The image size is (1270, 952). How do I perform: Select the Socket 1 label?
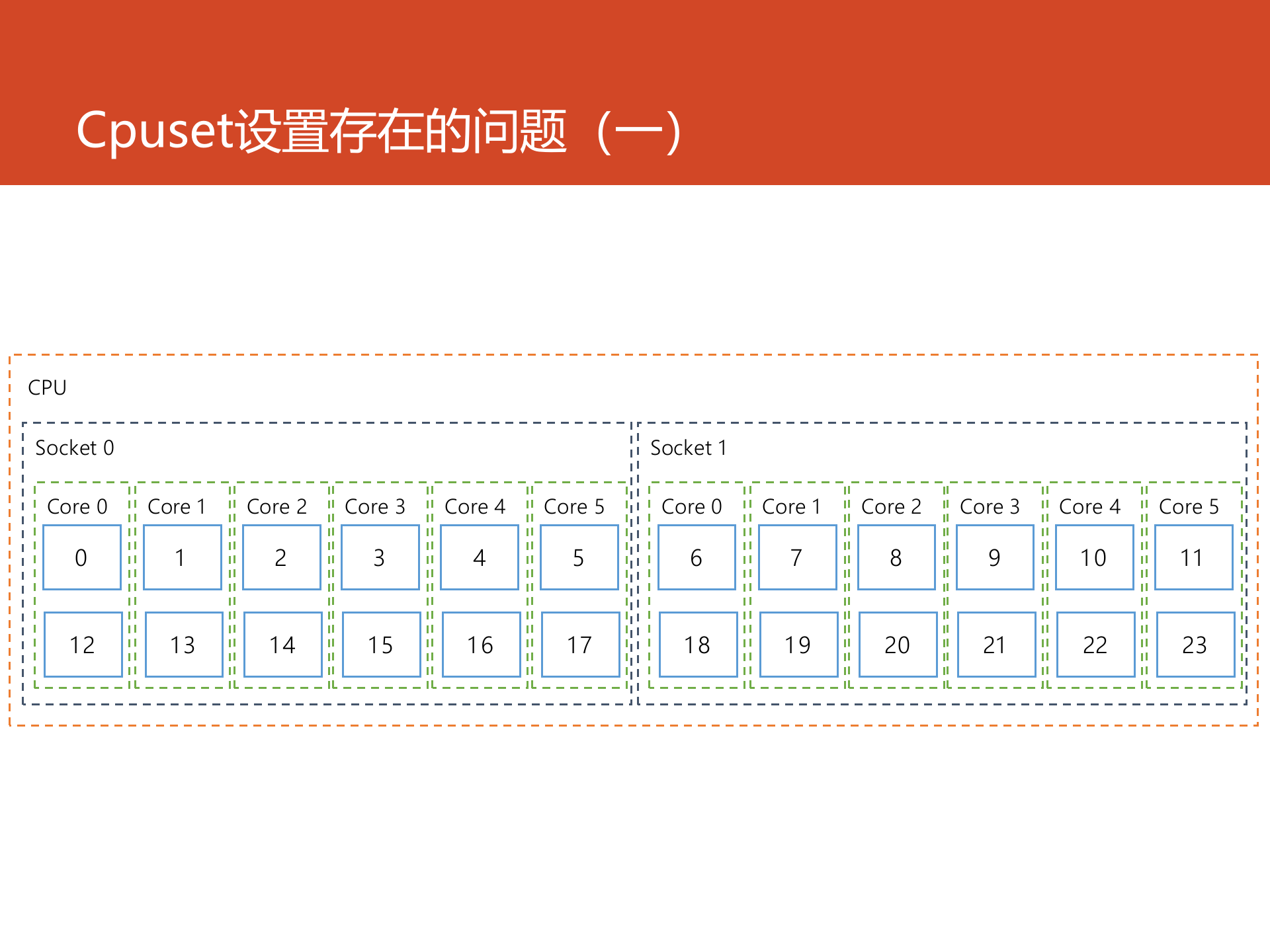688,448
